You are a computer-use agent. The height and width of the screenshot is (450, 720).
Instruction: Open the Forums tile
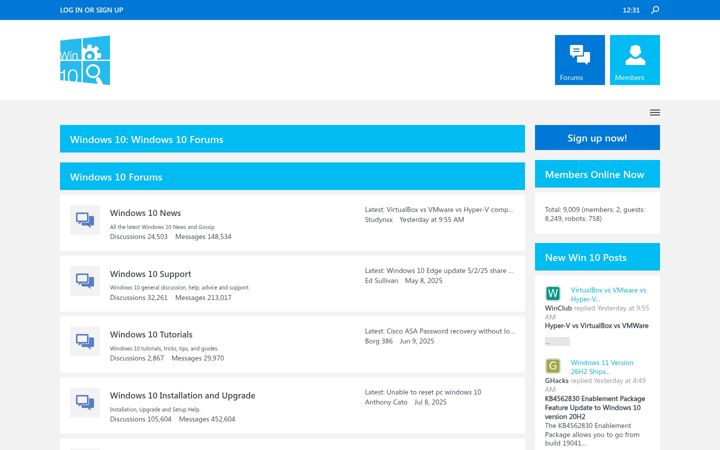[x=579, y=60]
